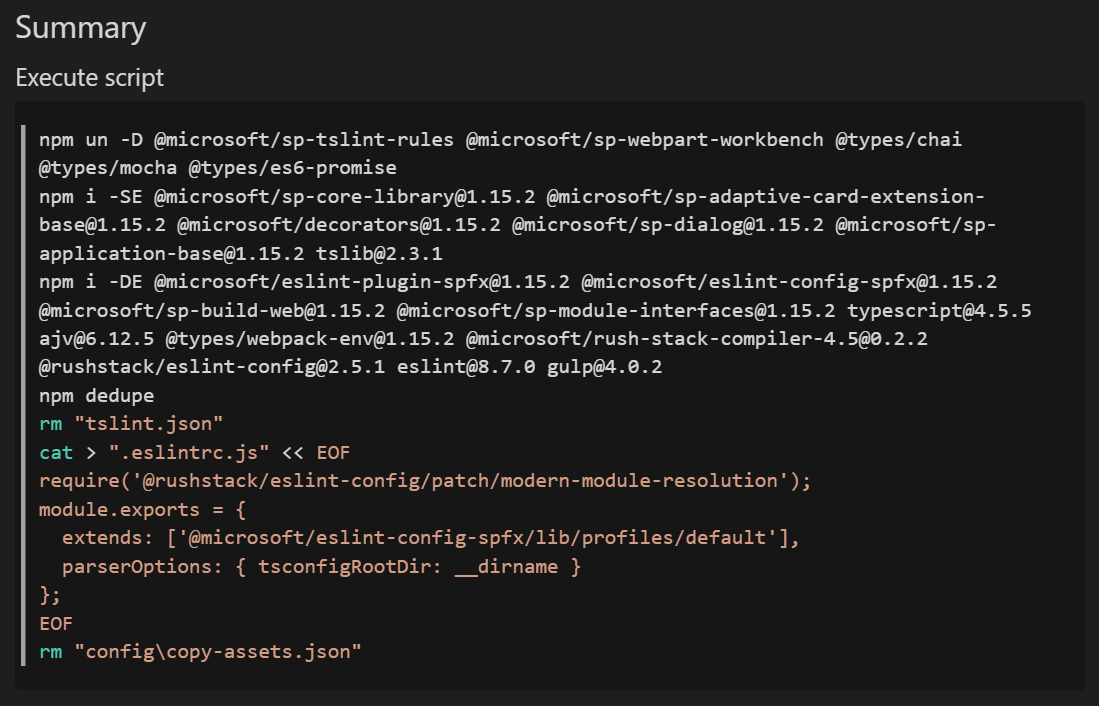The height and width of the screenshot is (706, 1099).
Task: Click the "npm i -DE" command text
Action: point(90,282)
